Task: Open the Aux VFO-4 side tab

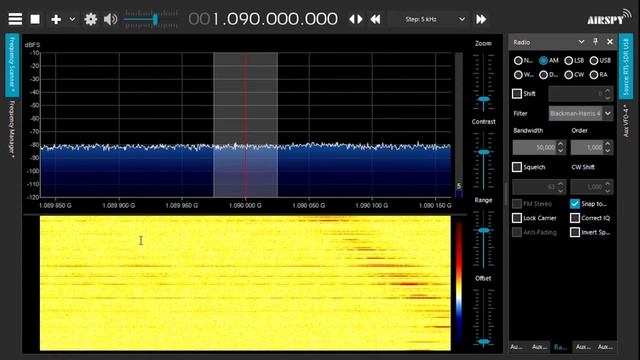Action: [x=626, y=120]
